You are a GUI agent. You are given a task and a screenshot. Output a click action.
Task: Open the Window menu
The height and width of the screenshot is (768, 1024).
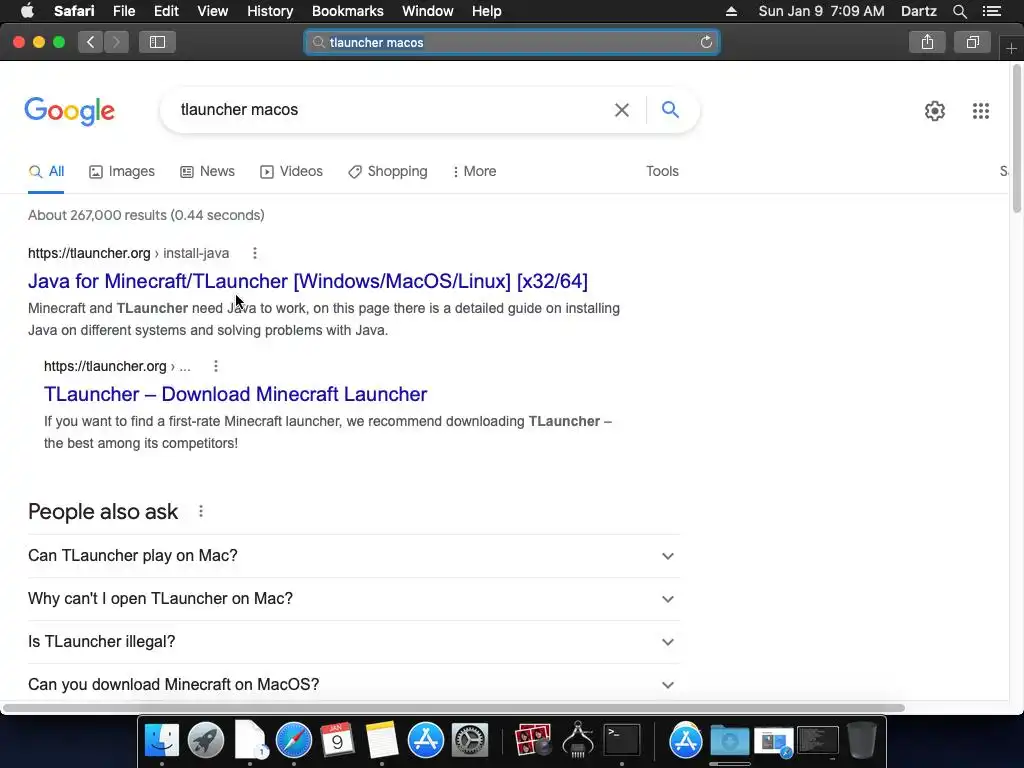click(x=427, y=11)
